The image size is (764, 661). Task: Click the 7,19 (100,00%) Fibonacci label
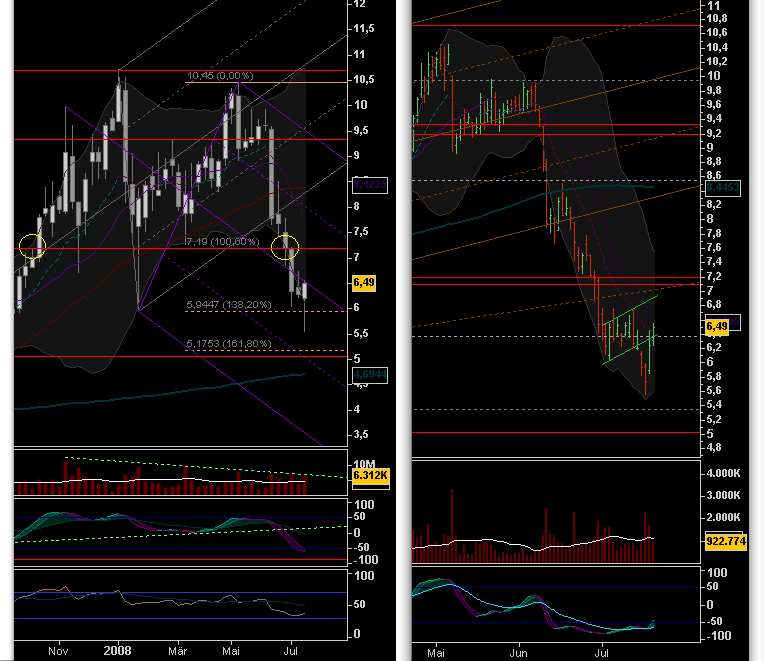(222, 242)
